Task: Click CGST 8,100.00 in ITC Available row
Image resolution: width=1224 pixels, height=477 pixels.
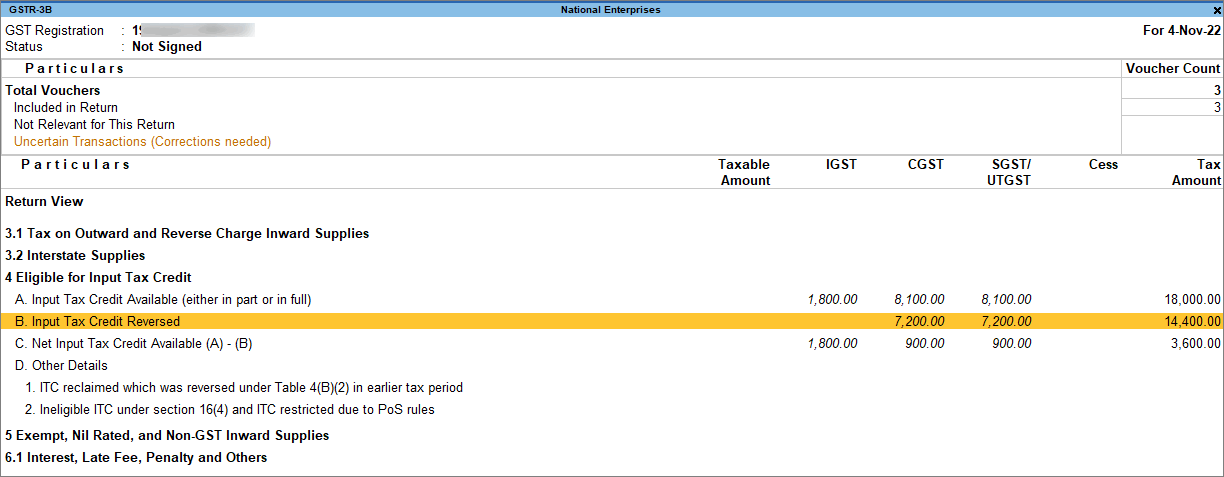Action: click(x=919, y=300)
